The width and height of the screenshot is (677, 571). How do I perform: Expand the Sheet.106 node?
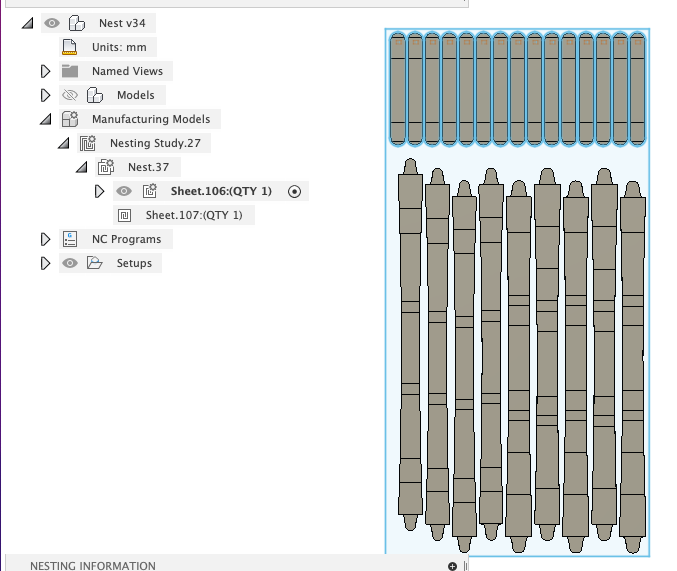pyautogui.click(x=99, y=191)
